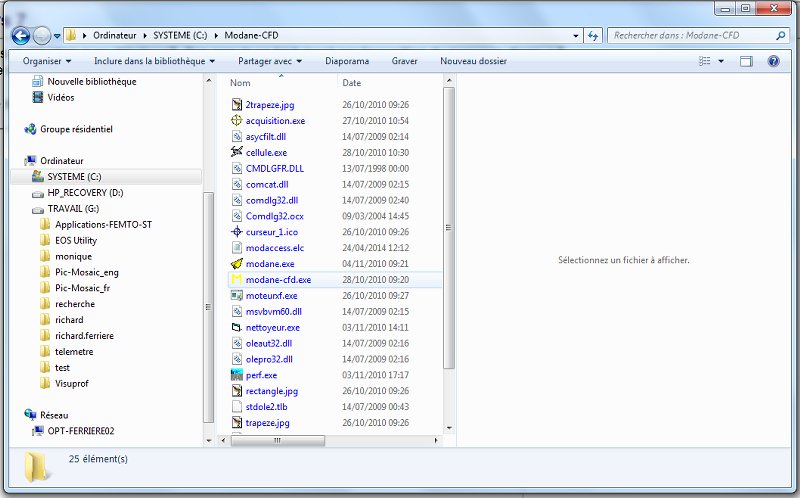Click the Graver toolbar button
This screenshot has width=800, height=498.
(x=405, y=61)
